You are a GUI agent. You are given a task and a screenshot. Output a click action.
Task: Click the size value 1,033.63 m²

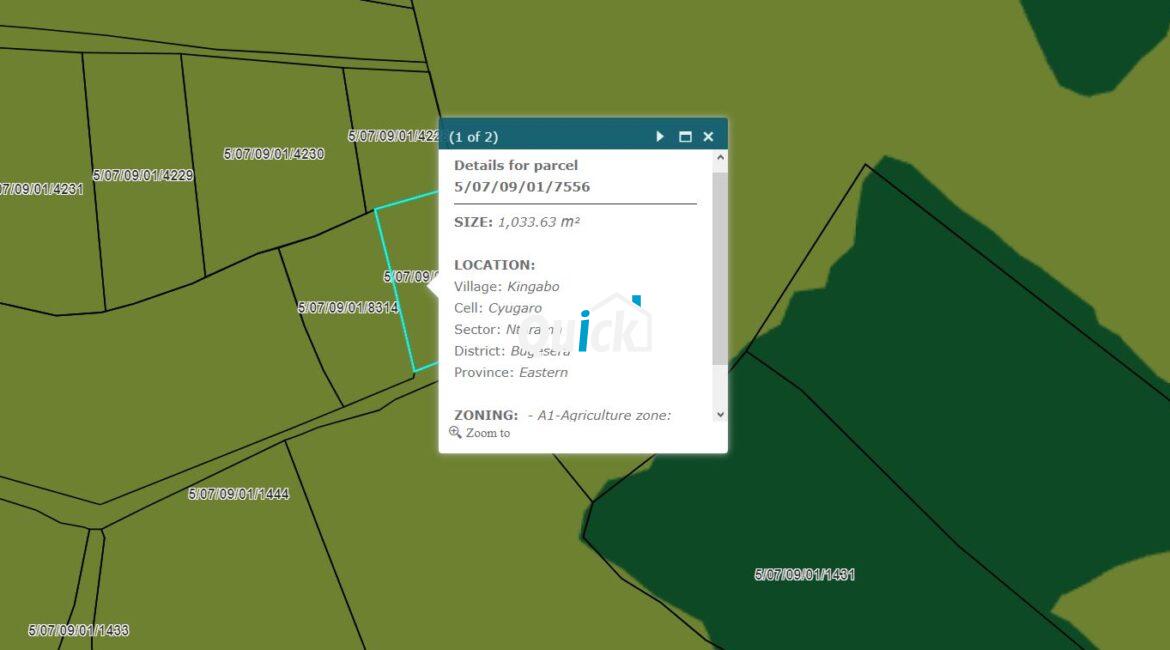click(x=539, y=222)
